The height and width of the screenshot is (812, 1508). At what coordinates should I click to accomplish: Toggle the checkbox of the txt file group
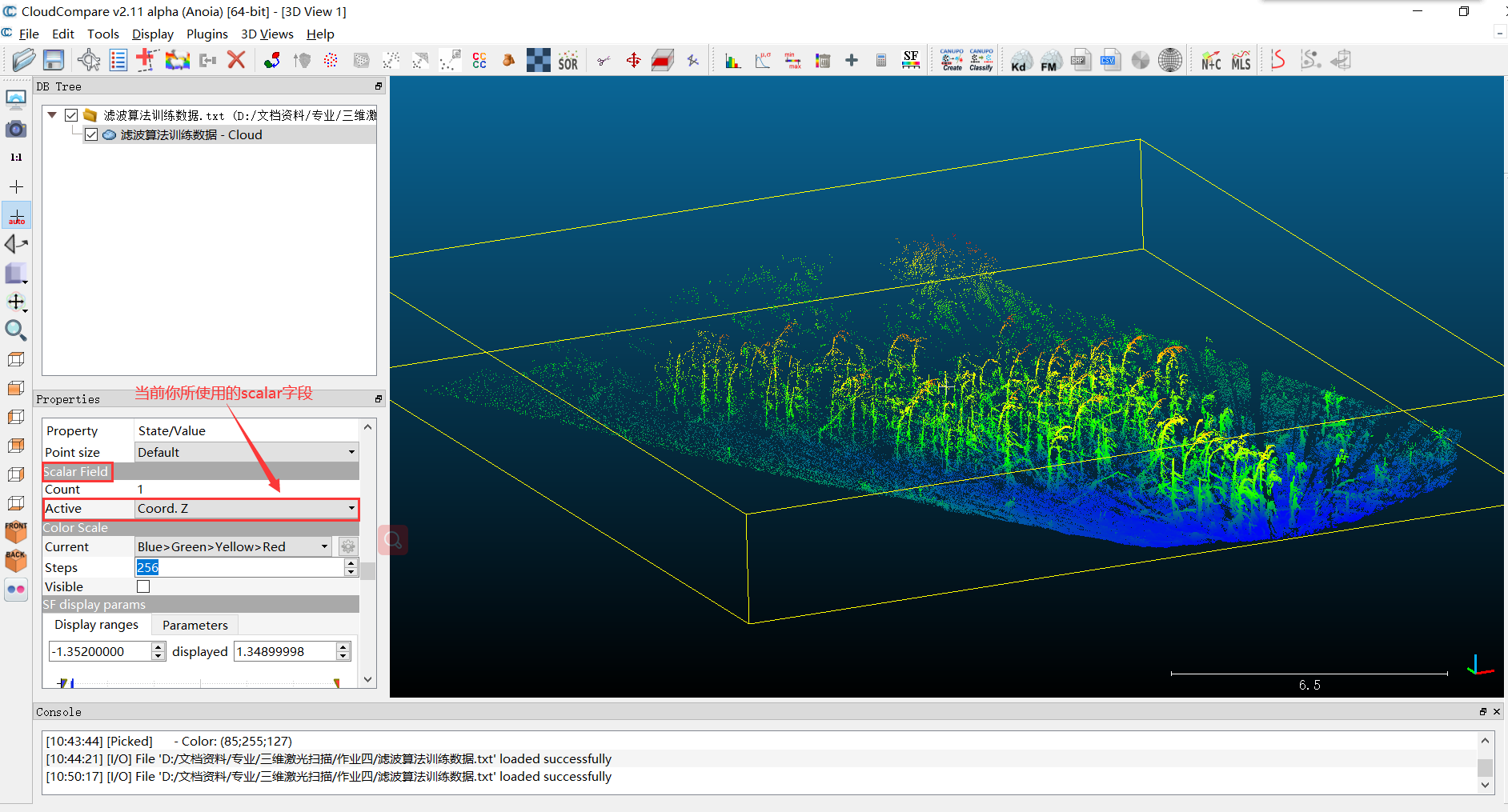71,115
